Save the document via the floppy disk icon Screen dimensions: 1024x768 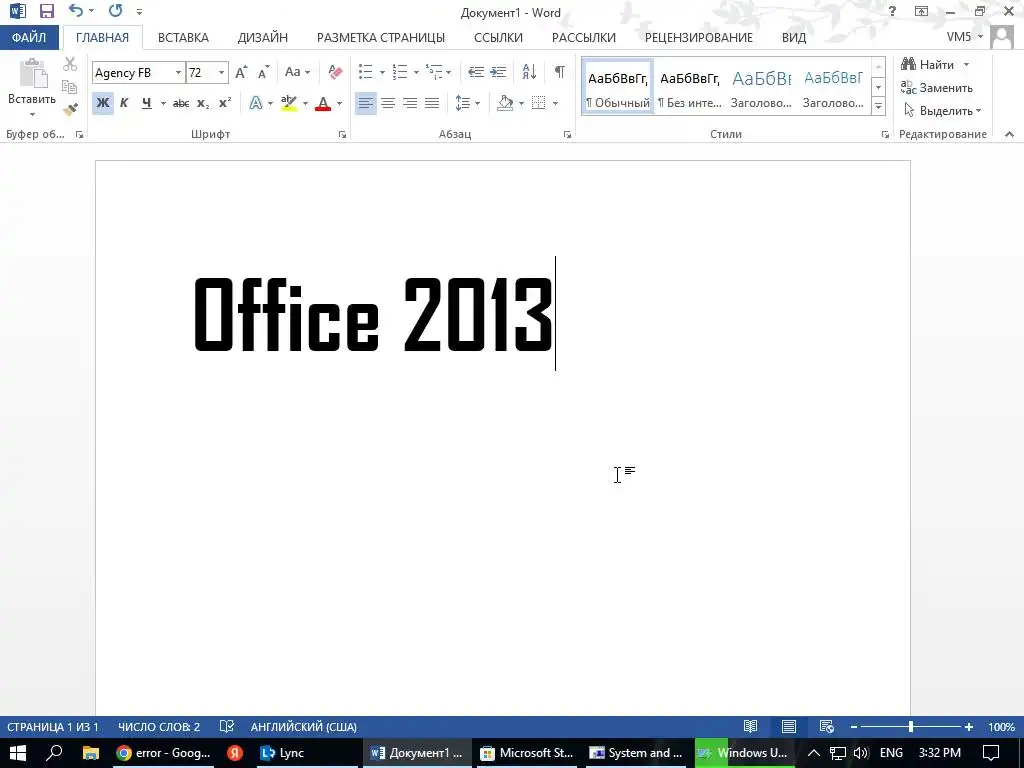(46, 11)
